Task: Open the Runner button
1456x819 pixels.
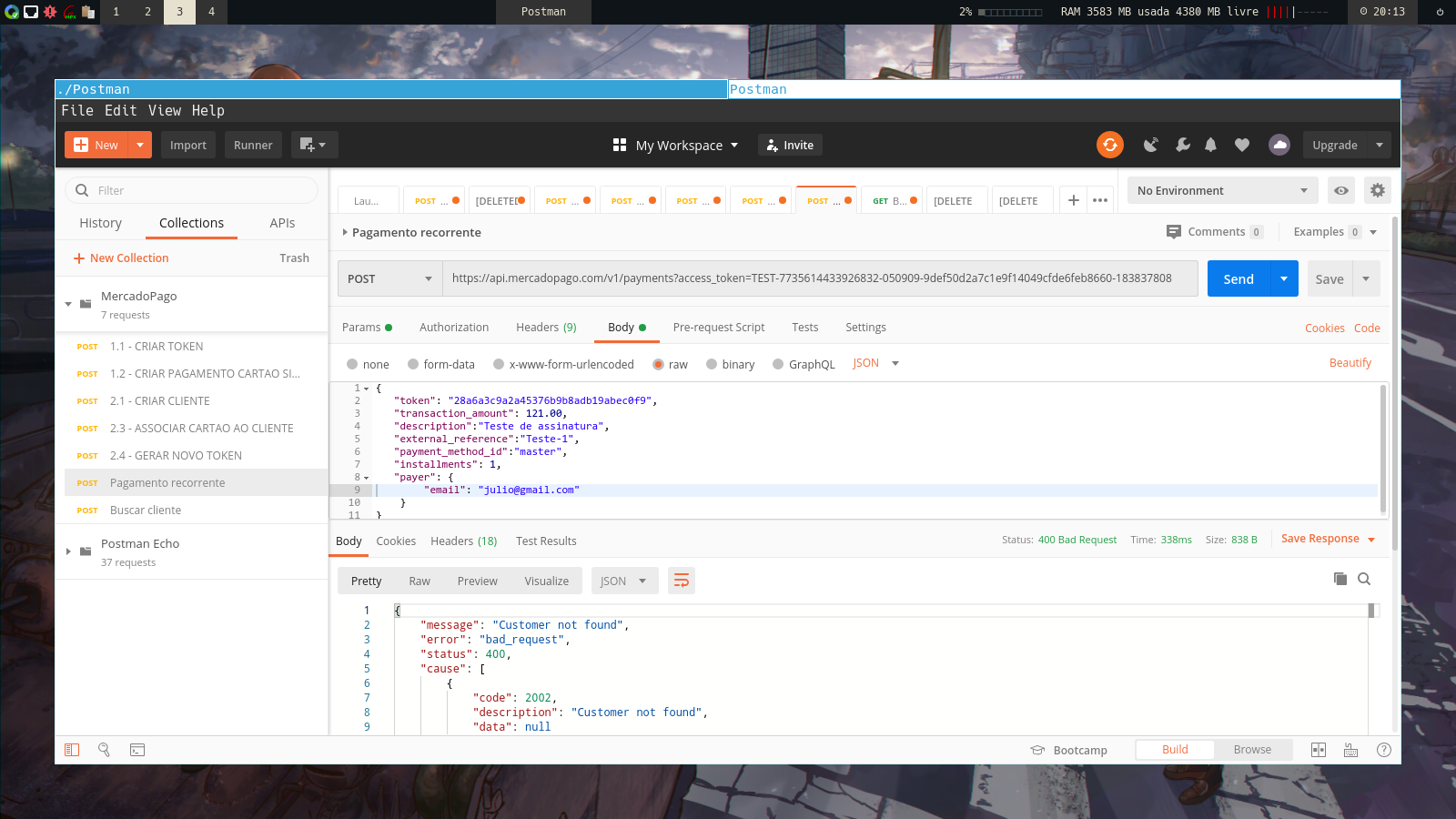Action: click(253, 145)
